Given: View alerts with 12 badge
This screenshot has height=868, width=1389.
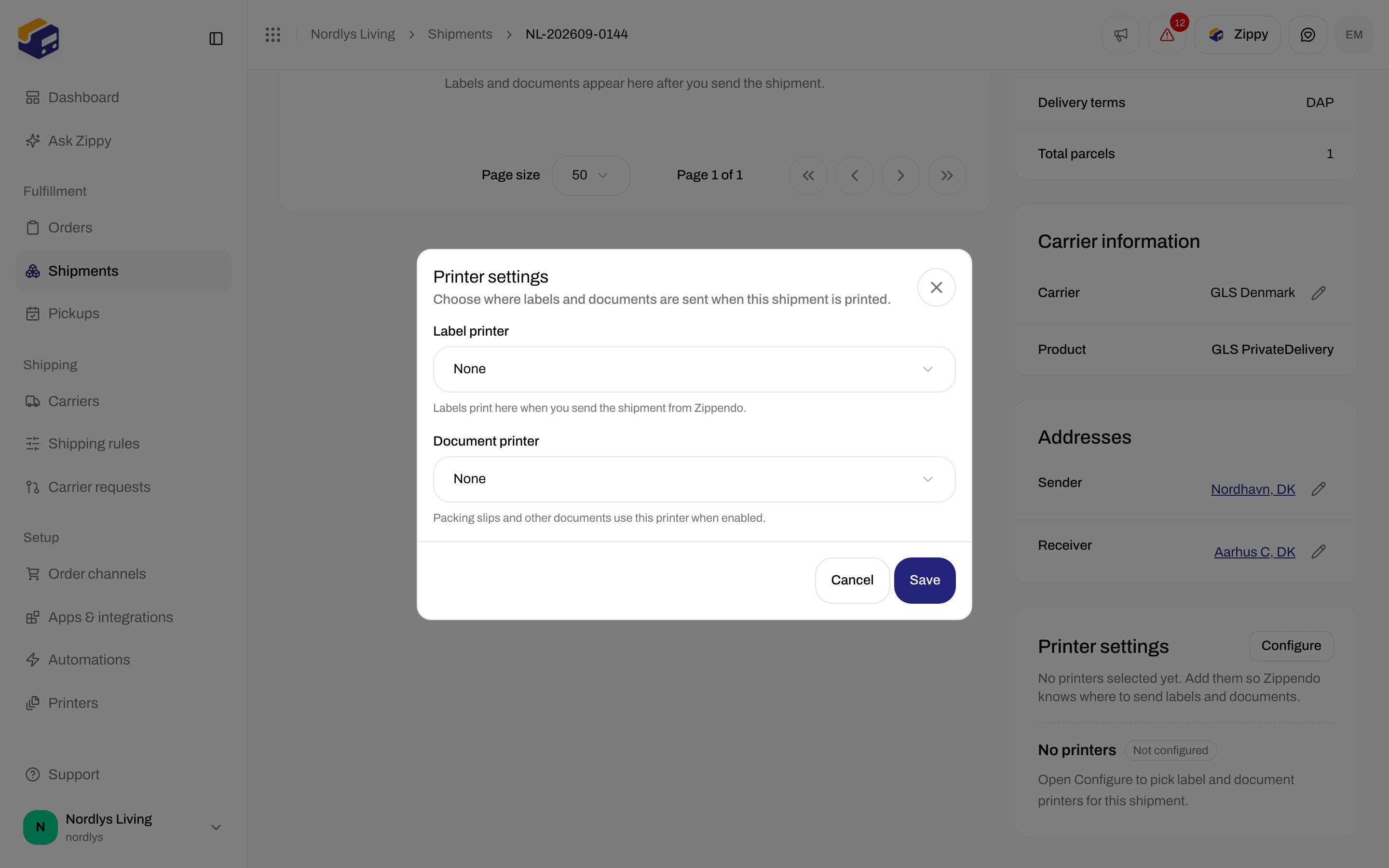Looking at the screenshot, I should coord(1167,34).
